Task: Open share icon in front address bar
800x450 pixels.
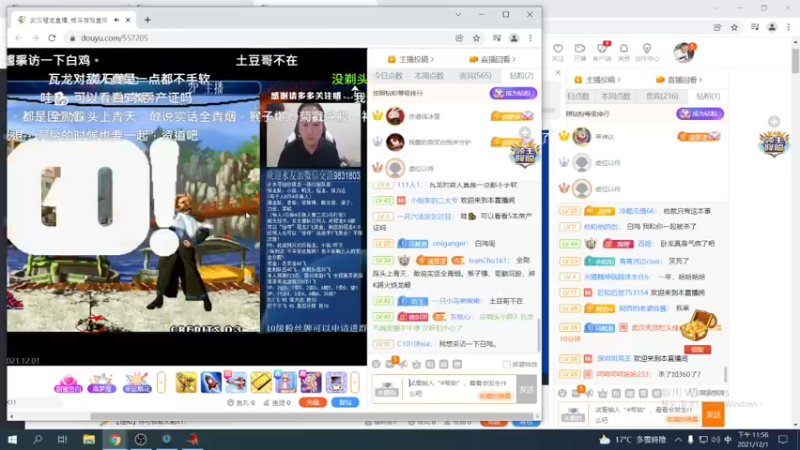Action: 459,38
